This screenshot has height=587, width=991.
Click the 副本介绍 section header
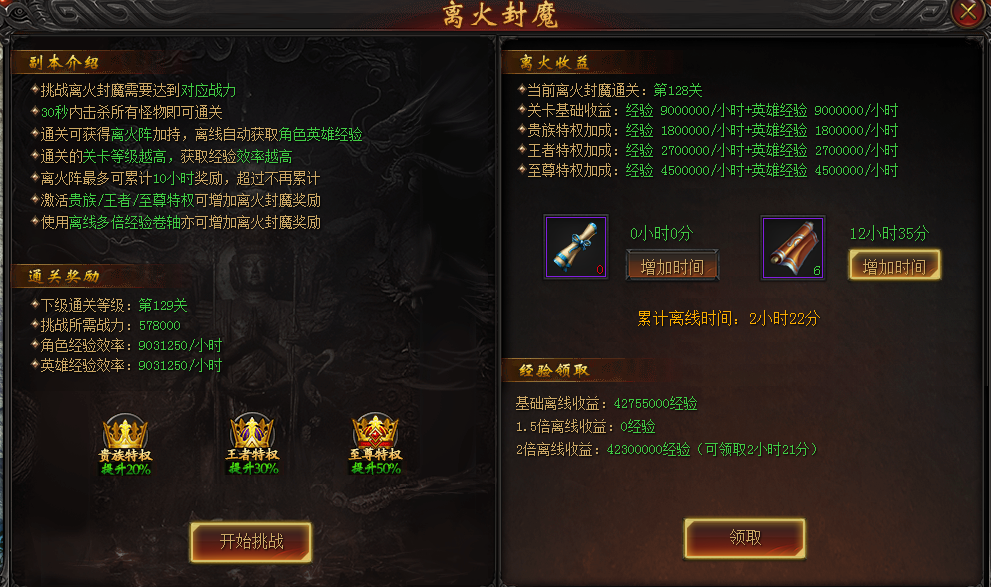click(64, 62)
